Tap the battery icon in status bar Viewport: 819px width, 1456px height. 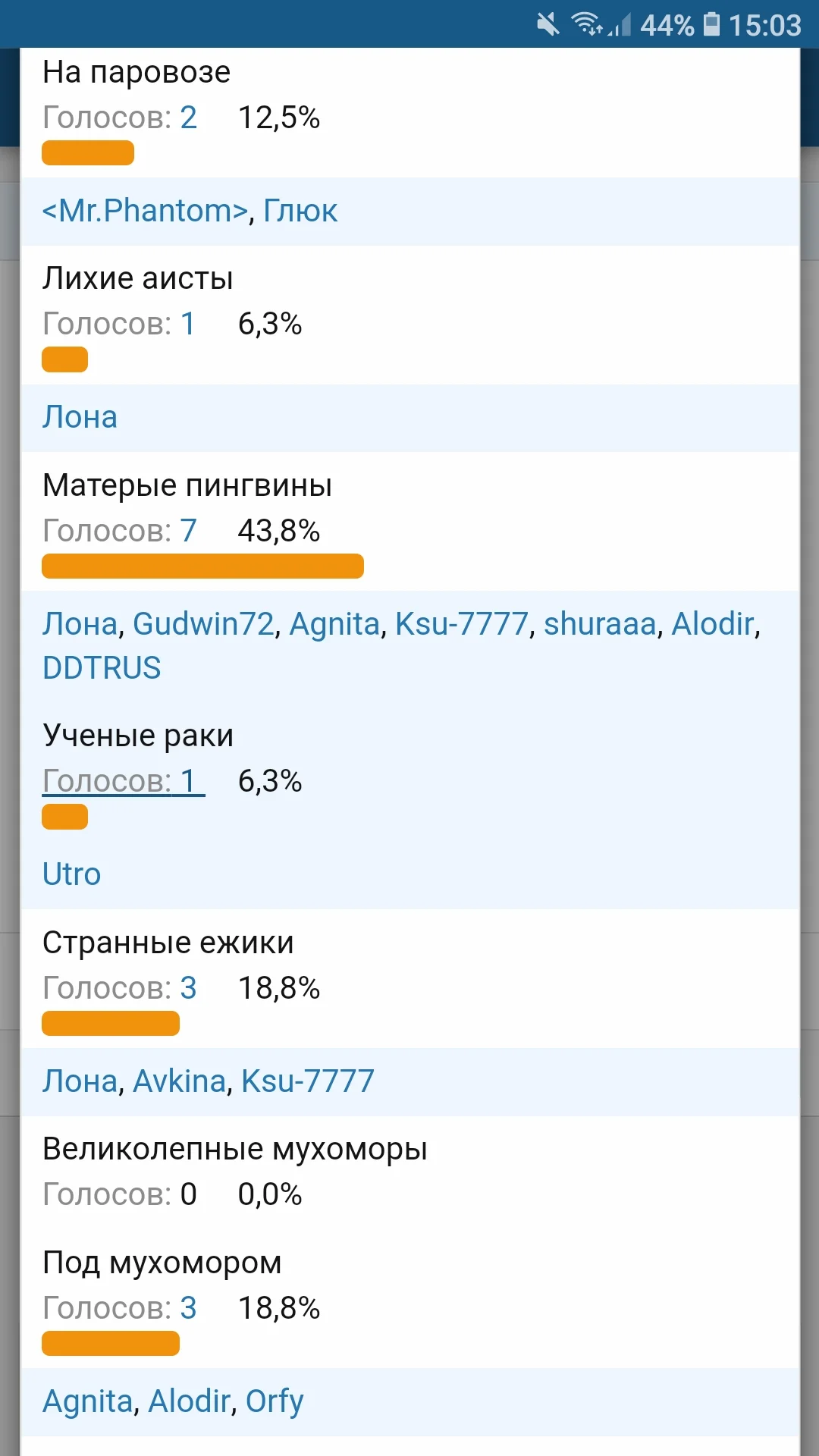click(711, 24)
